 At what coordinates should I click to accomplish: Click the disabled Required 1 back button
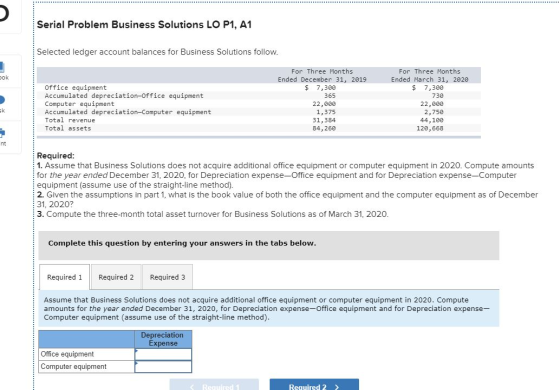point(214,386)
